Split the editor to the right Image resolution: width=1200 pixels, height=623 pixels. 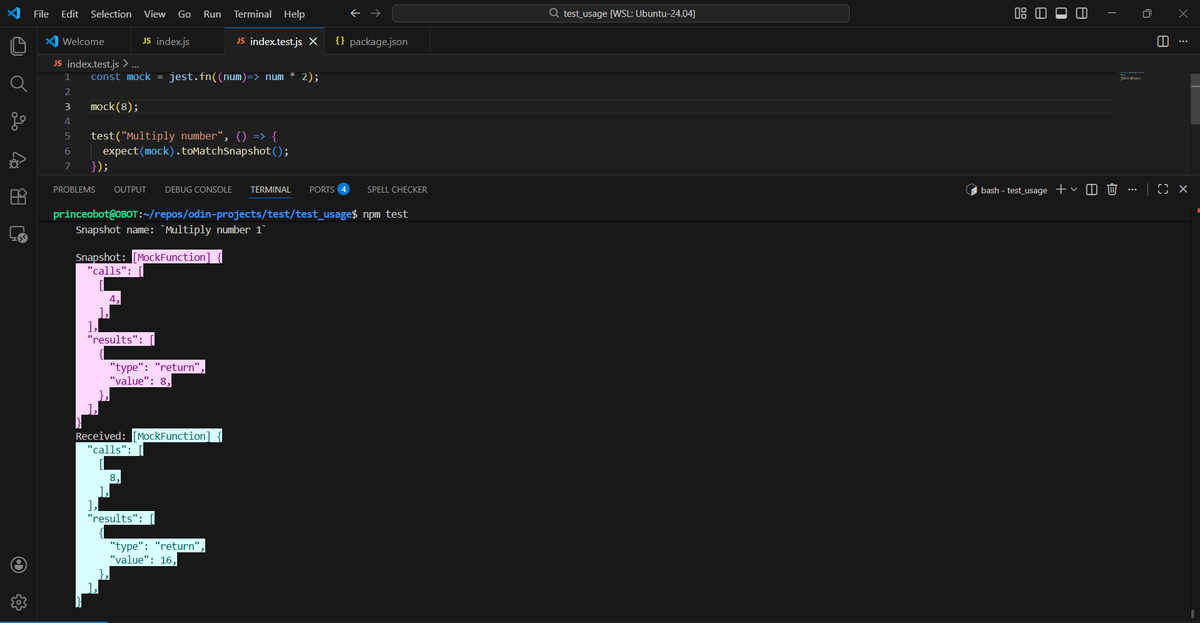point(1162,41)
